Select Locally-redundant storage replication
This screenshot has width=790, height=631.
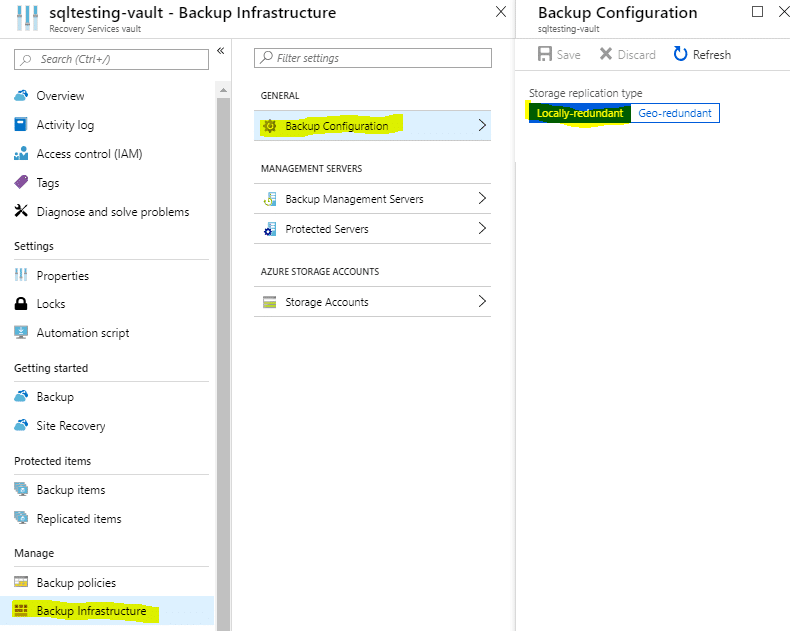pyautogui.click(x=580, y=113)
